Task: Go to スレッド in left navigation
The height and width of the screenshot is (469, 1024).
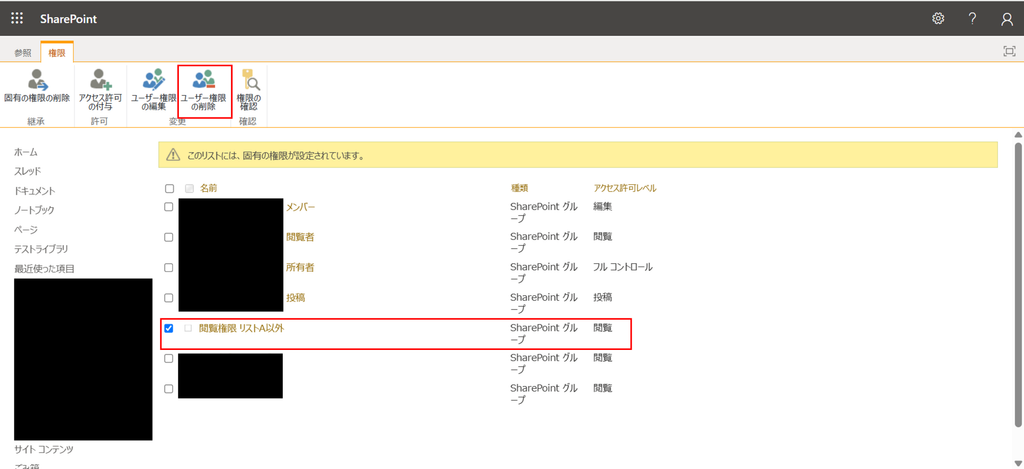Action: coord(27,171)
